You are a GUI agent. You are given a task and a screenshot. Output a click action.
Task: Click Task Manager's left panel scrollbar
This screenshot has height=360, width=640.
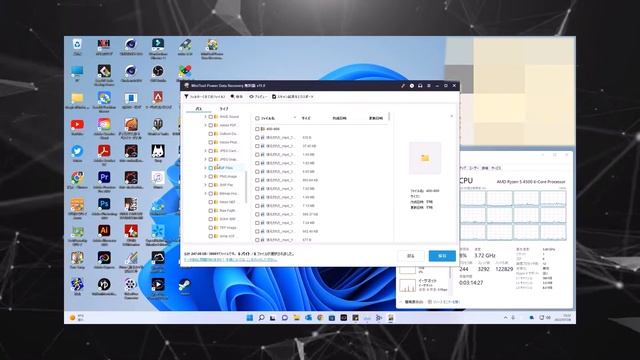click(x=450, y=273)
